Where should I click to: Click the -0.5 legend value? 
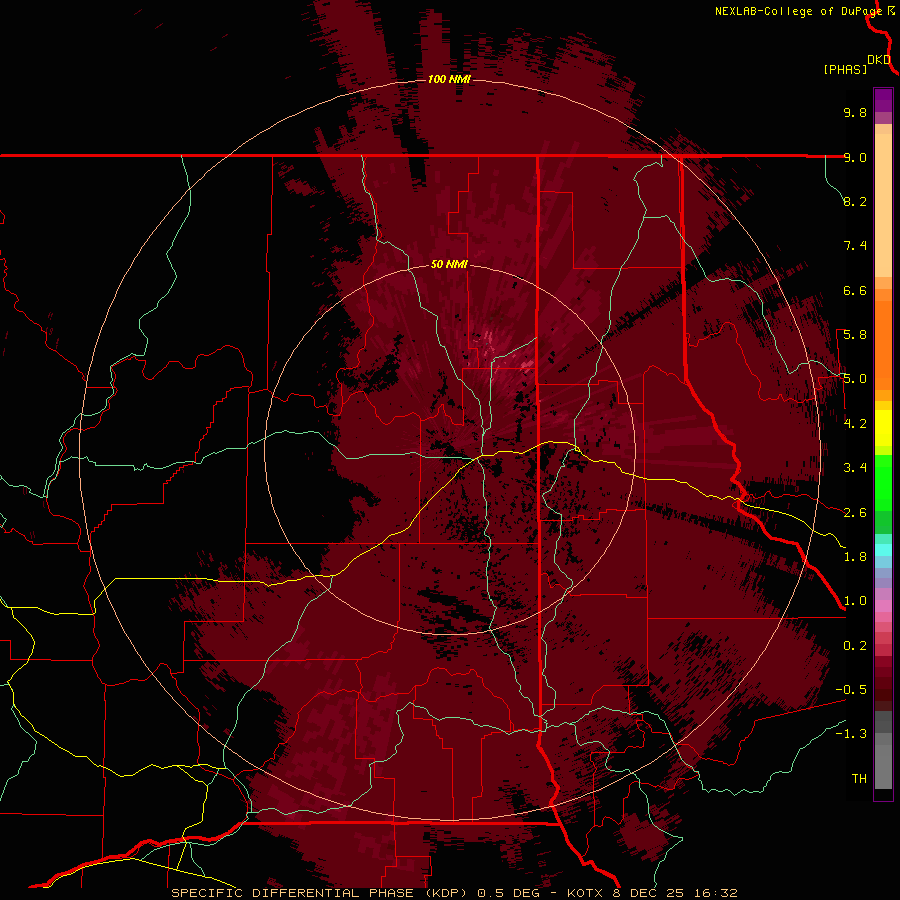pos(851,690)
